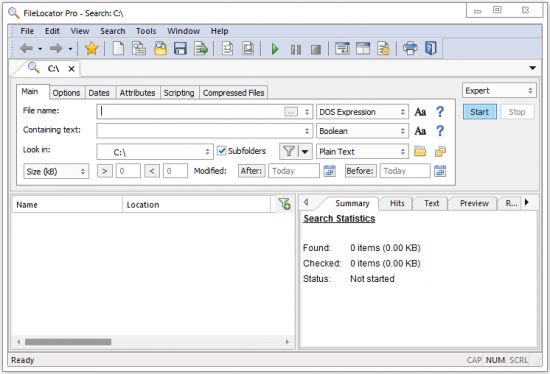Viewport: 550px width, 374px height.
Task: Open help book icon in toolbar
Action: point(431,48)
